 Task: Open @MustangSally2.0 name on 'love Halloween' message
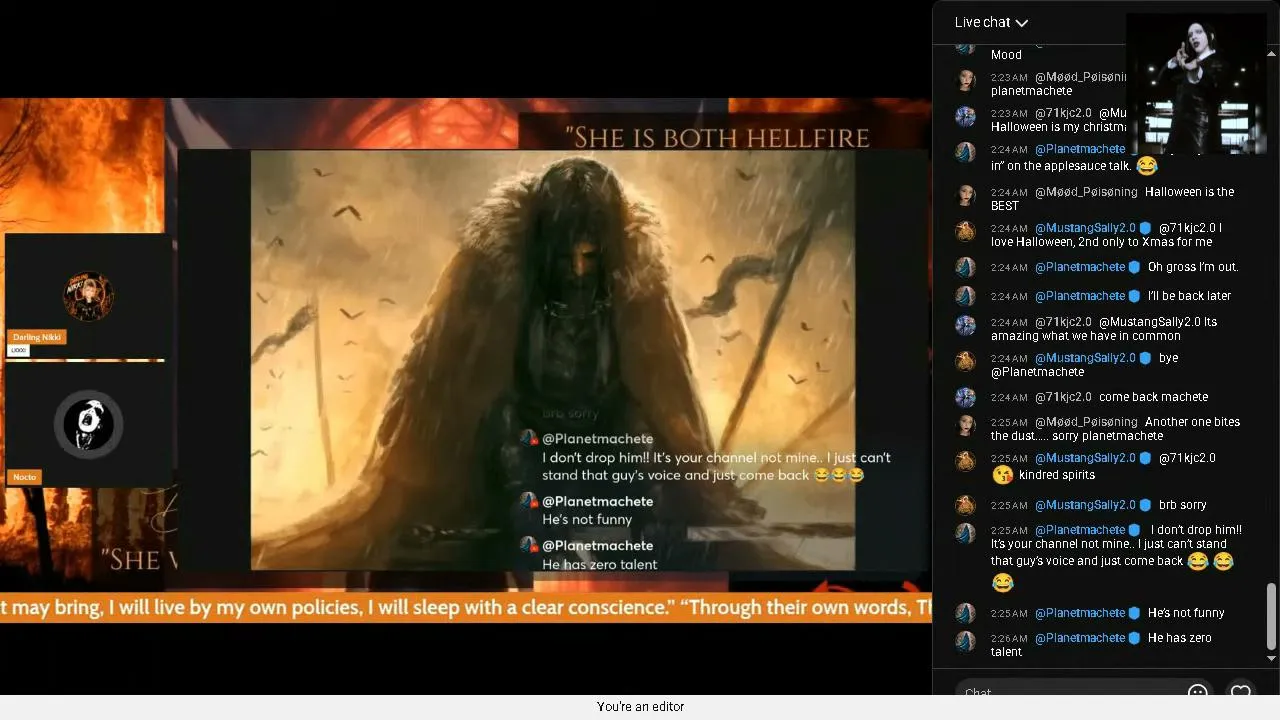pyautogui.click(x=1085, y=228)
